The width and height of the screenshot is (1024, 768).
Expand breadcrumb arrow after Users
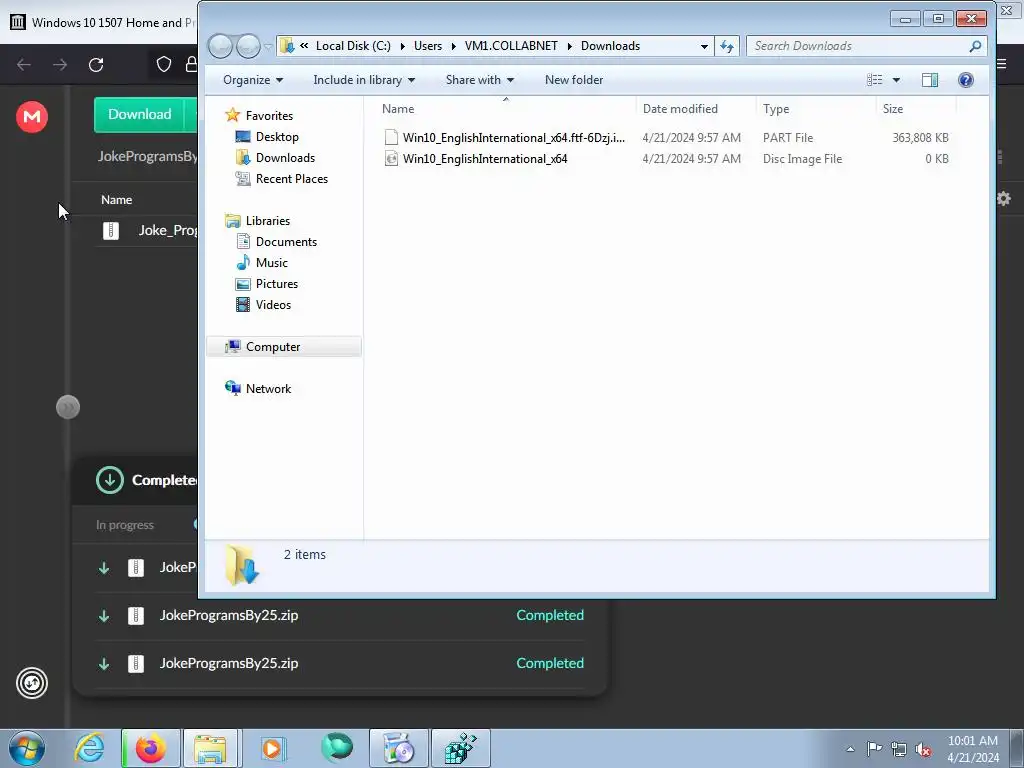(453, 46)
